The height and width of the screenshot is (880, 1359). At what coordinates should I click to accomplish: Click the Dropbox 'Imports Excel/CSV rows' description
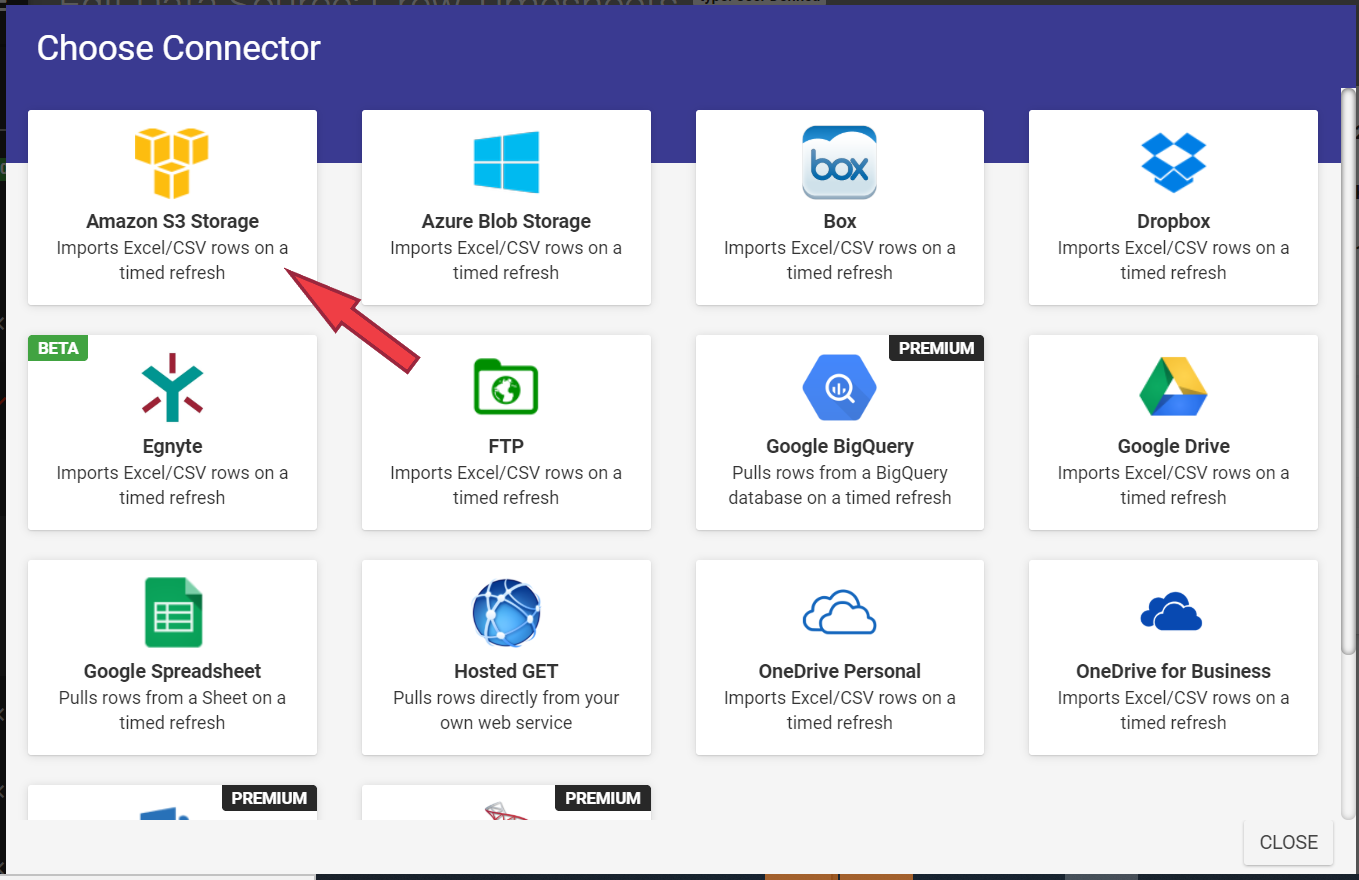[x=1173, y=260]
